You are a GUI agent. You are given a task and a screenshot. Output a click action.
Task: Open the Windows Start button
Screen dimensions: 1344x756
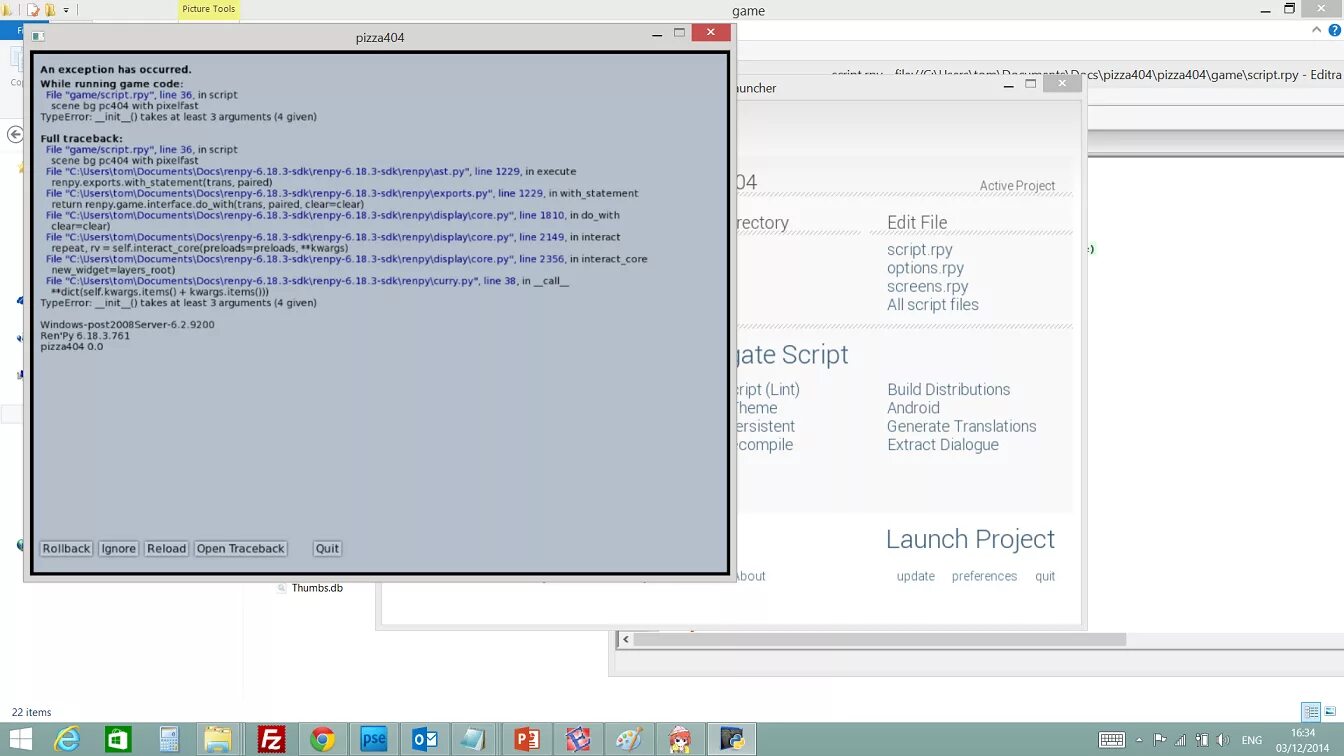click(x=20, y=739)
